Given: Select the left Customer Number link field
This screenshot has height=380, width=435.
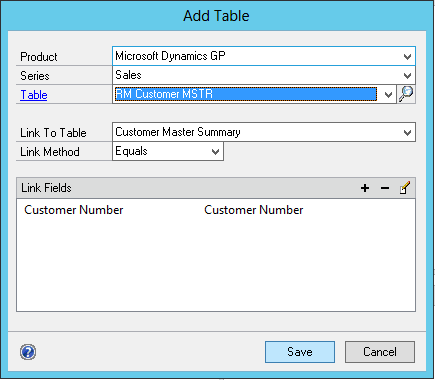Looking at the screenshot, I should coord(74,210).
